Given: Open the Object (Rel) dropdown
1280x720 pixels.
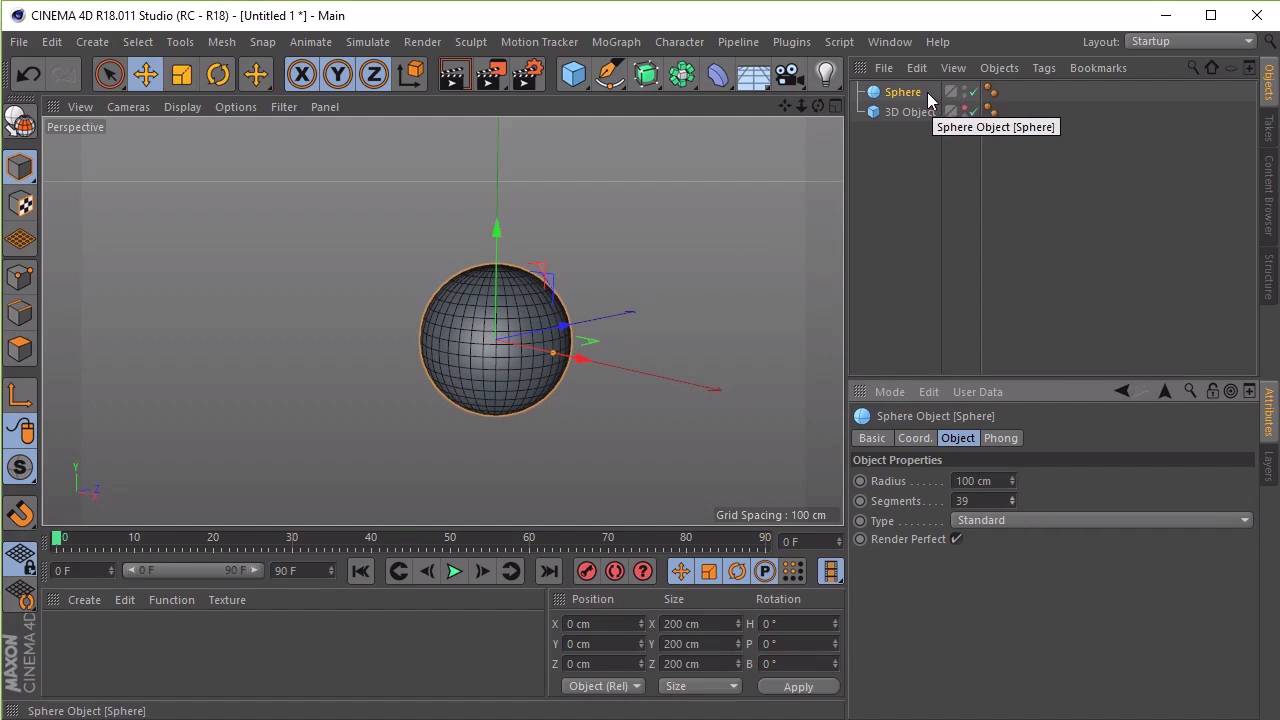Looking at the screenshot, I should coord(603,686).
